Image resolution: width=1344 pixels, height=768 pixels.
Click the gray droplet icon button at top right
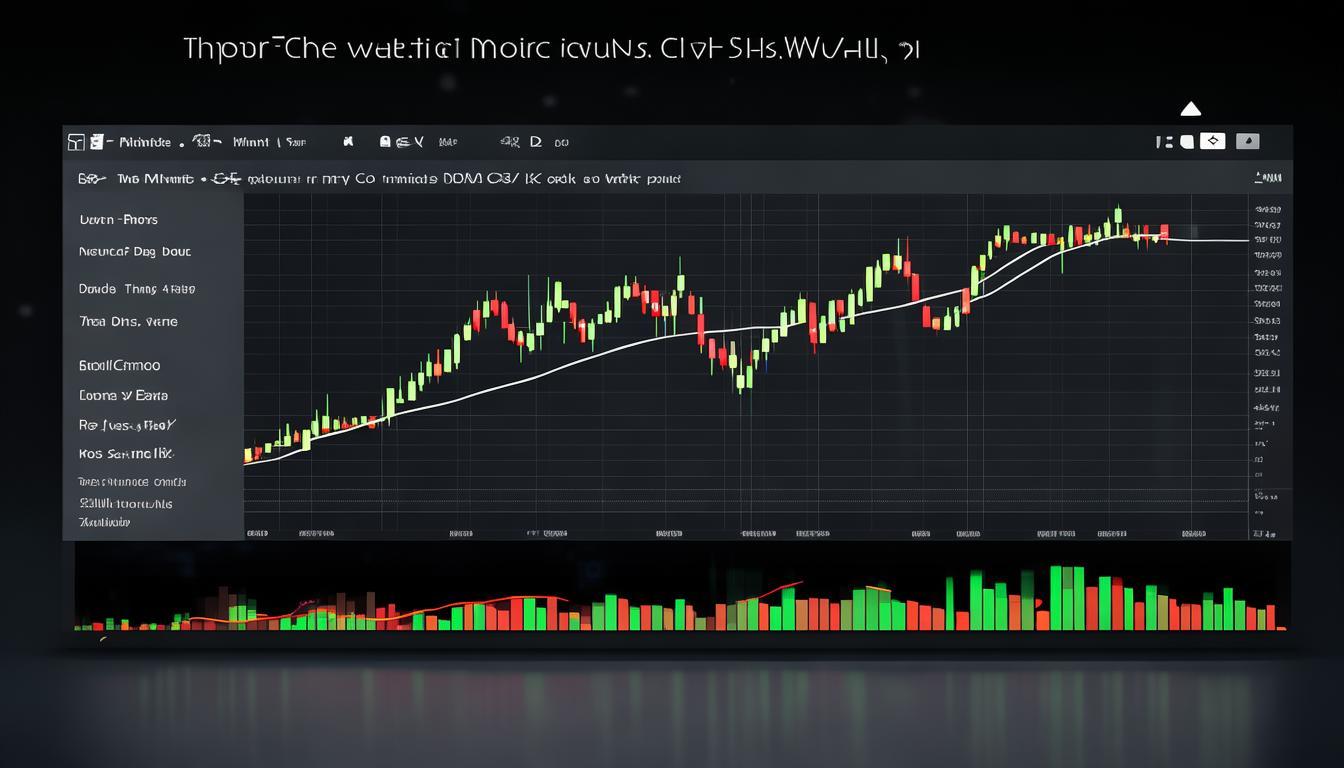1247,141
